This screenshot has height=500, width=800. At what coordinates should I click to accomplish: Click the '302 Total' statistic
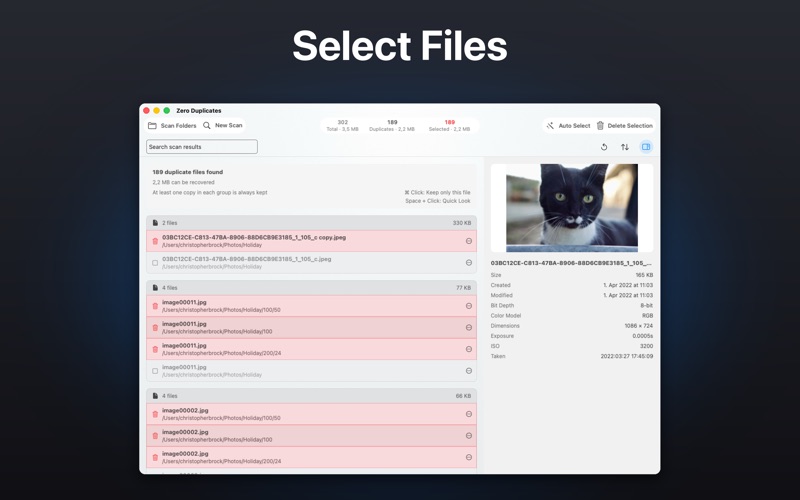[x=342, y=126]
